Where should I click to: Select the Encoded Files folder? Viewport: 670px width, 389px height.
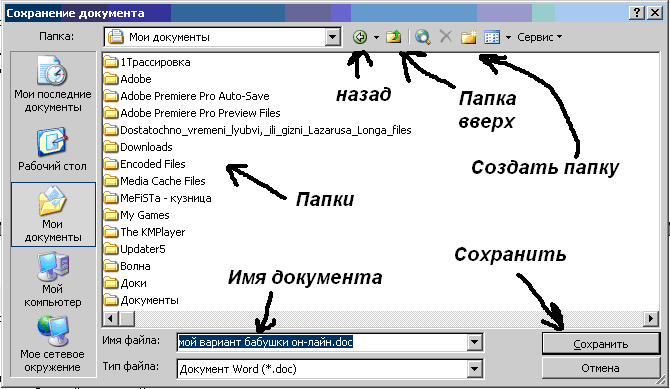pos(145,164)
